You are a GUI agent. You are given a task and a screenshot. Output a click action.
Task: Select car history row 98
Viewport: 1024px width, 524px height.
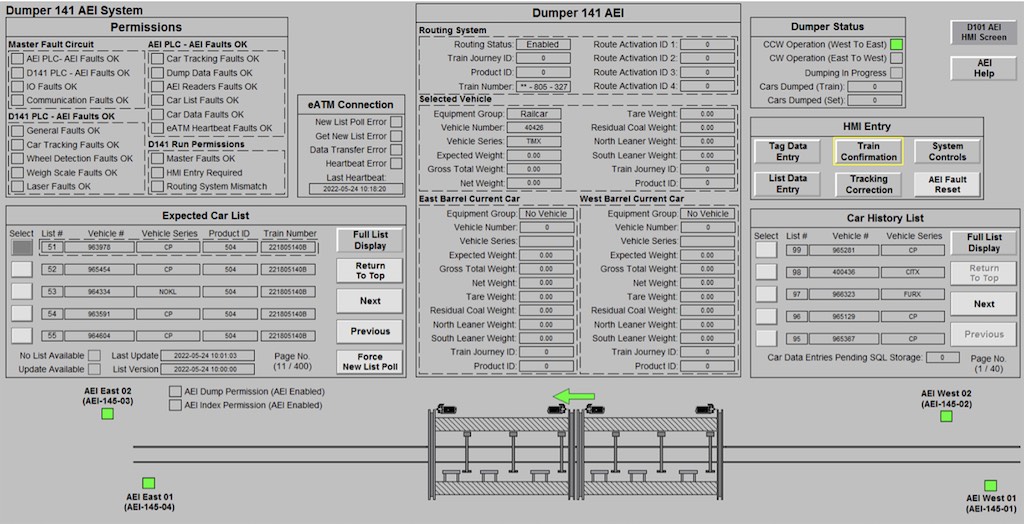(x=766, y=272)
